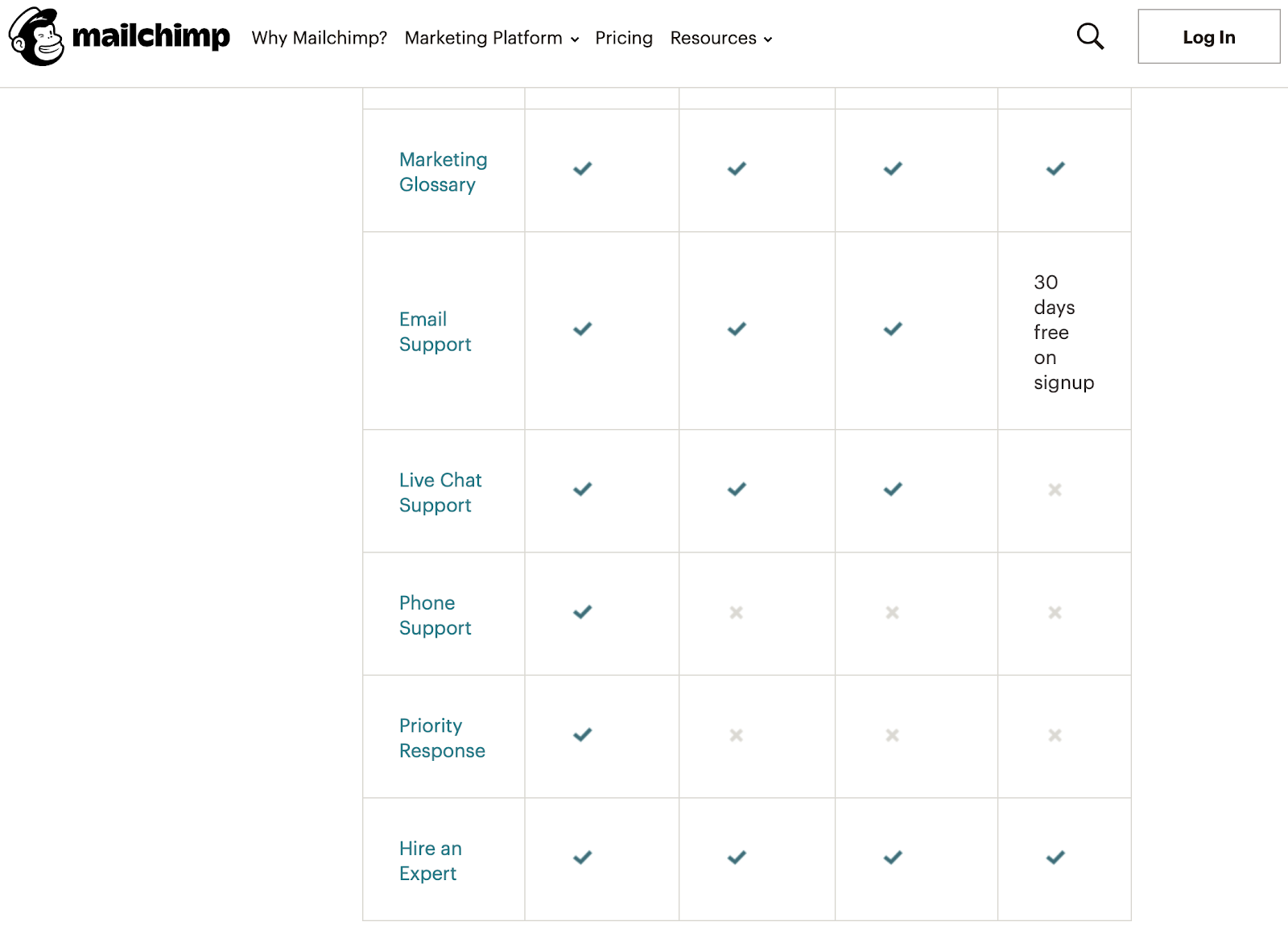The height and width of the screenshot is (926, 1288).
Task: Expand the Resources dropdown menu
Action: (720, 38)
